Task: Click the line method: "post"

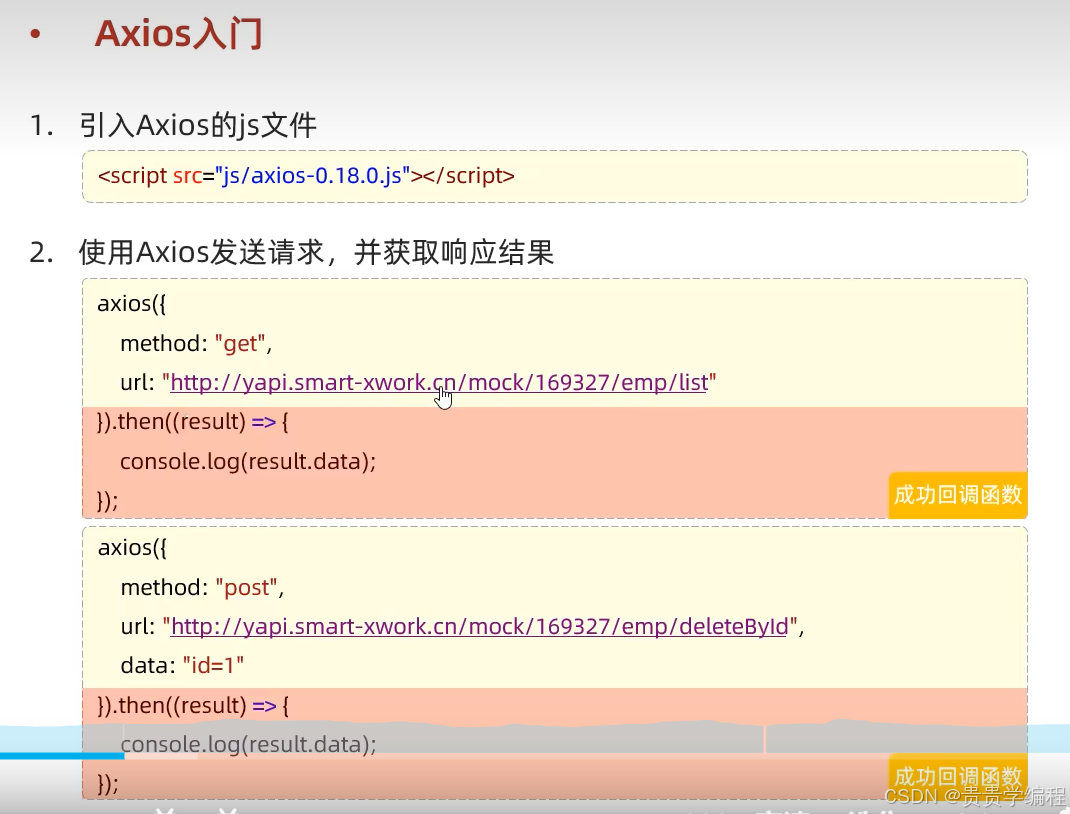Action: click(202, 587)
